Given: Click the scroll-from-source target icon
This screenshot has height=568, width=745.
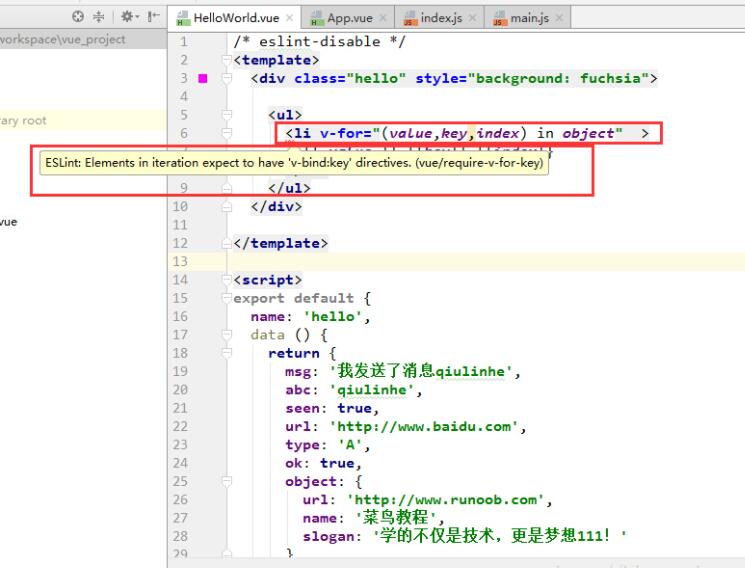Looking at the screenshot, I should [78, 17].
